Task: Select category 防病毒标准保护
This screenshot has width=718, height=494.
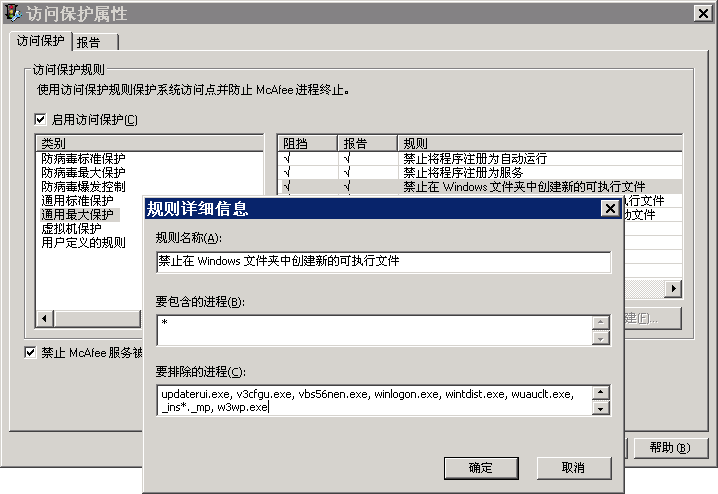Action: [x=83, y=159]
